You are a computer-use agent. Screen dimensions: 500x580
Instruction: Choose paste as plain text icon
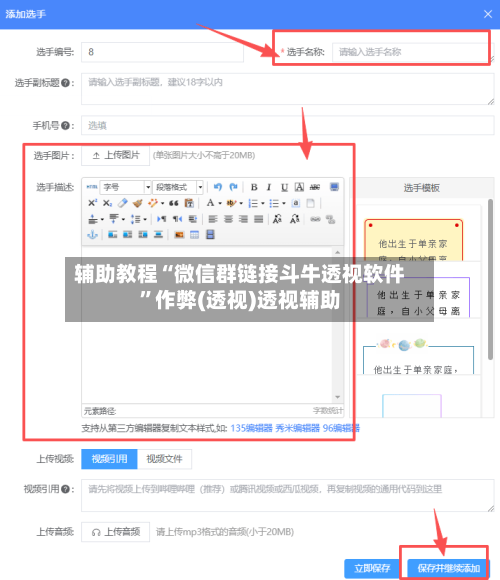(x=189, y=203)
